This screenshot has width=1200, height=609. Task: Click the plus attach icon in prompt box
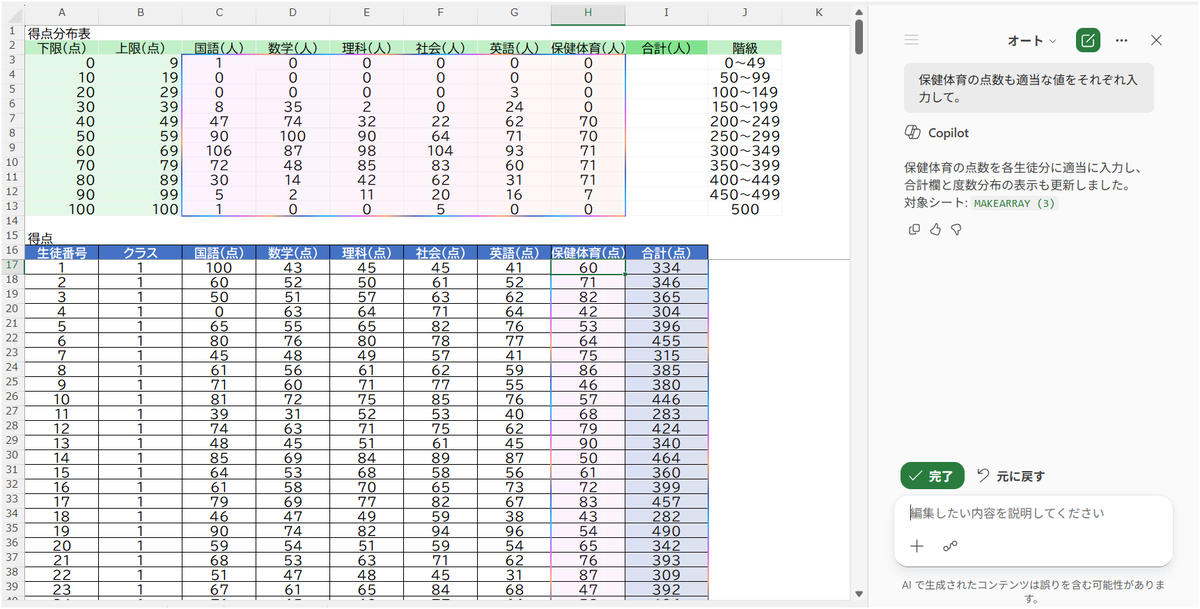(916, 546)
